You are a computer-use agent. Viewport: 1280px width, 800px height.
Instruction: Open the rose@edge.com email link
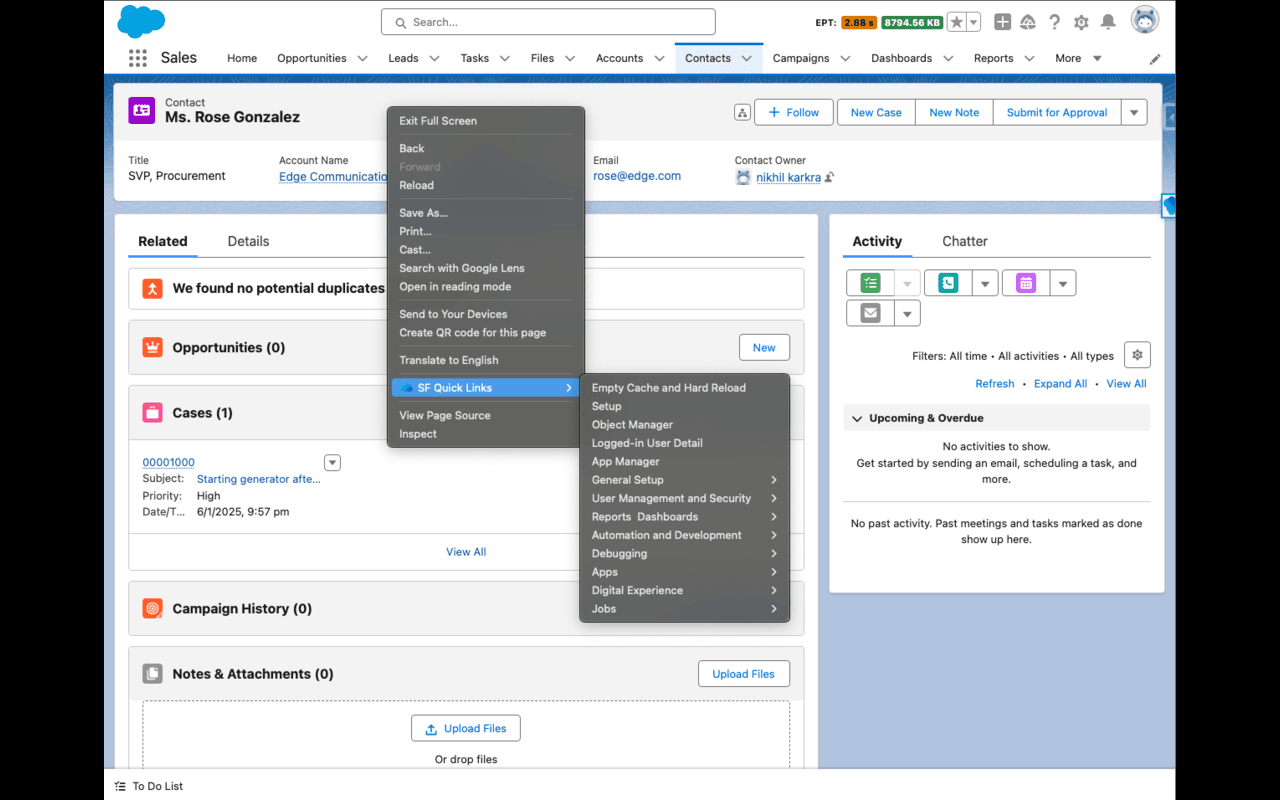click(x=637, y=176)
